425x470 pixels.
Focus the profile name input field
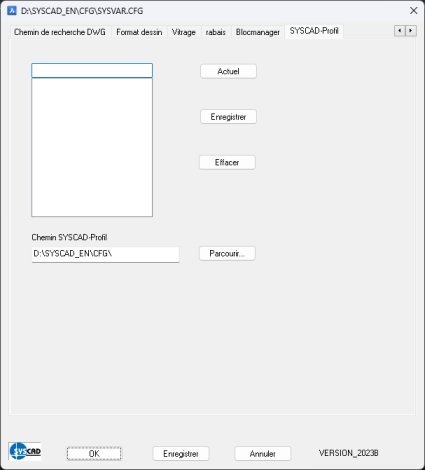(92, 71)
